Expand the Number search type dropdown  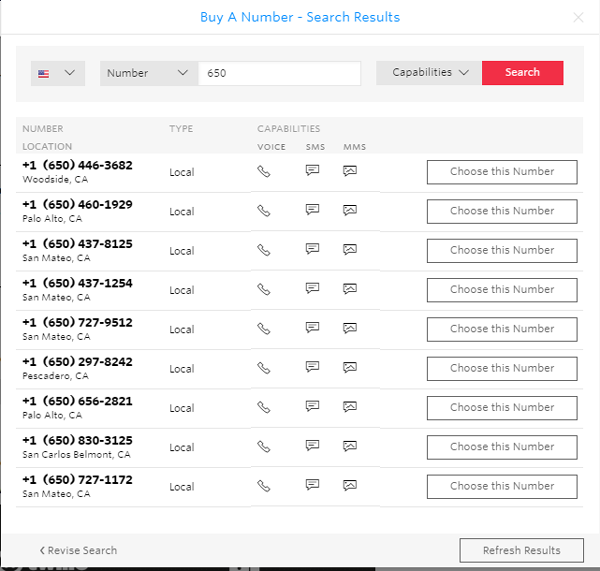tap(148, 73)
